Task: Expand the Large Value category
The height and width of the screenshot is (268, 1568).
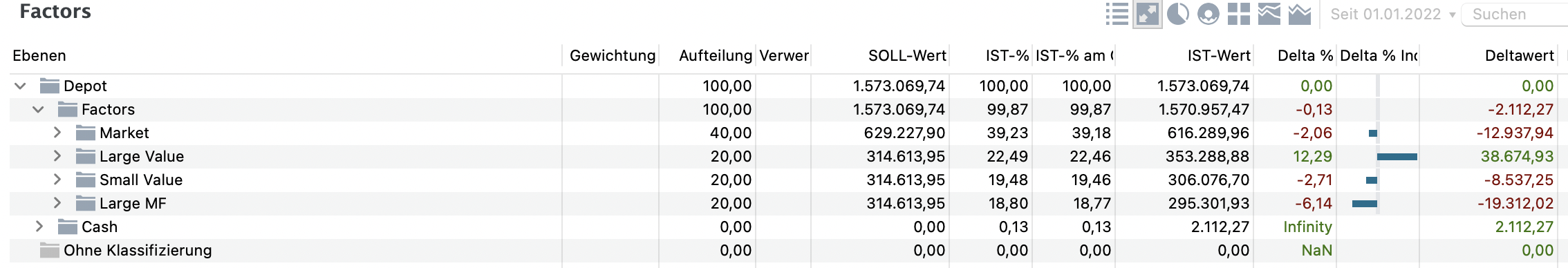Action: [57, 156]
